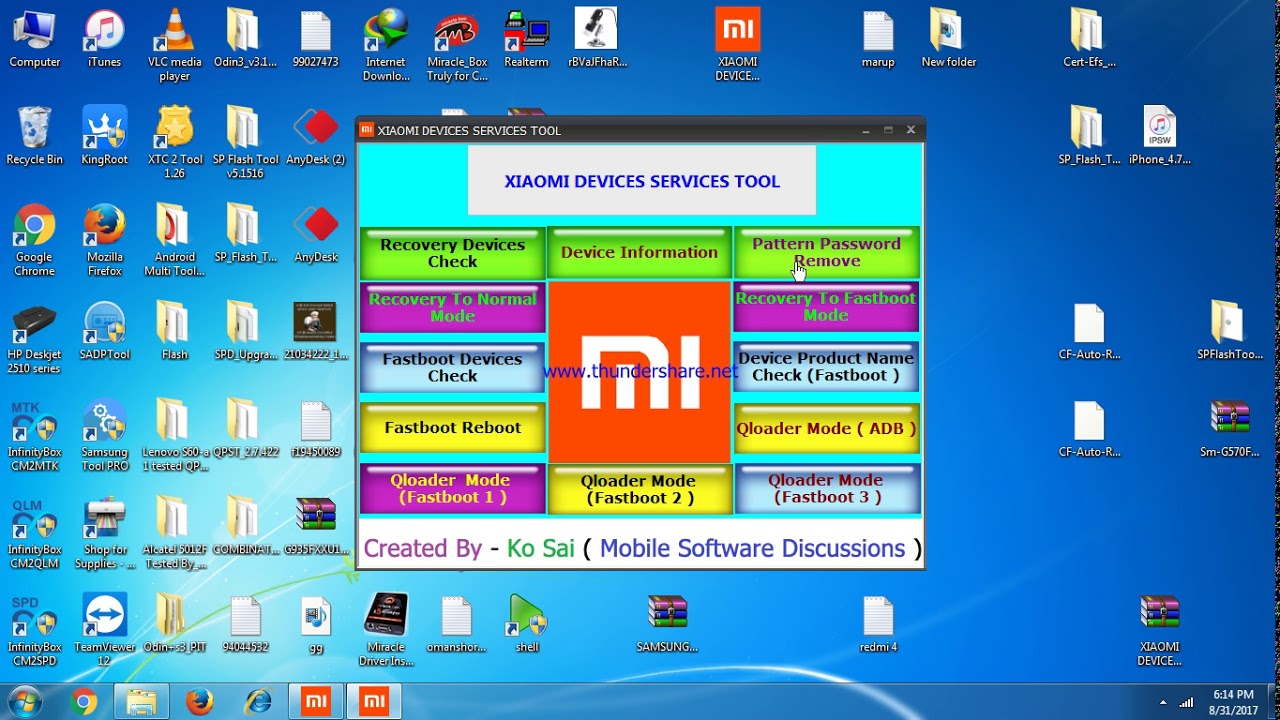Select the iTunes desktop shortcut
The height and width of the screenshot is (720, 1280).
tap(104, 40)
